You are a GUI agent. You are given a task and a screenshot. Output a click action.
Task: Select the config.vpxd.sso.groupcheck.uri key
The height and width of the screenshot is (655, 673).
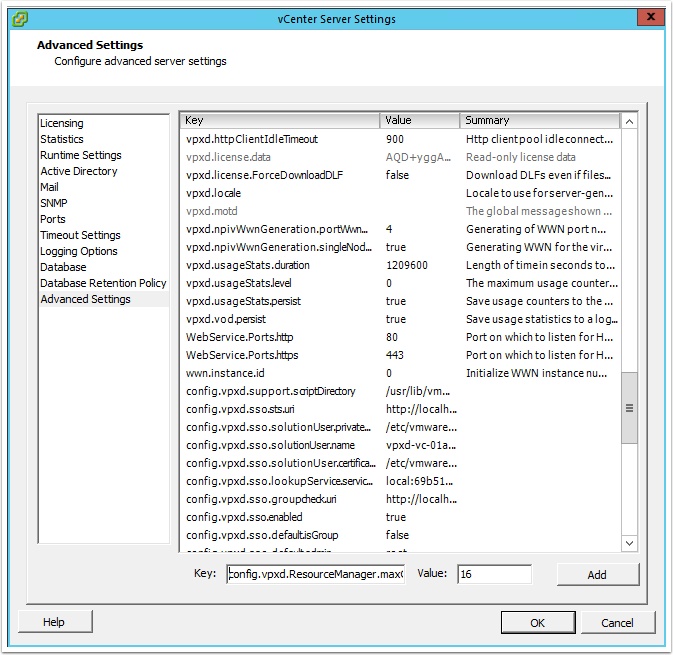pos(261,500)
